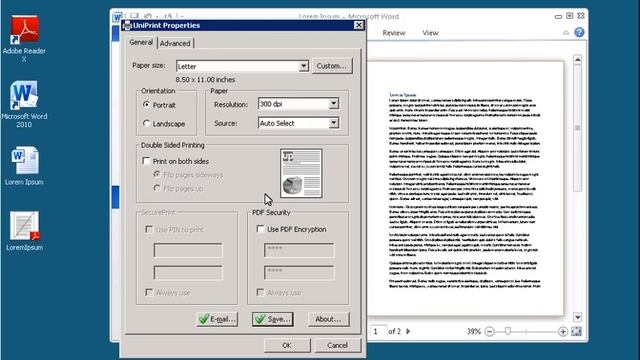Click Cancel button
640x360 pixels.
pyautogui.click(x=338, y=345)
